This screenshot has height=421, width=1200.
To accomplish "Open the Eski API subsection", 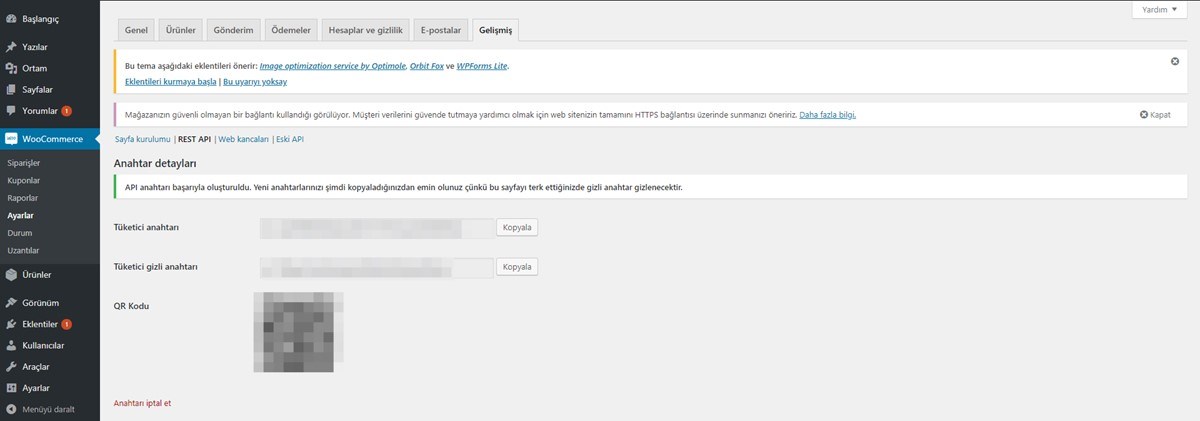I will [x=290, y=139].
